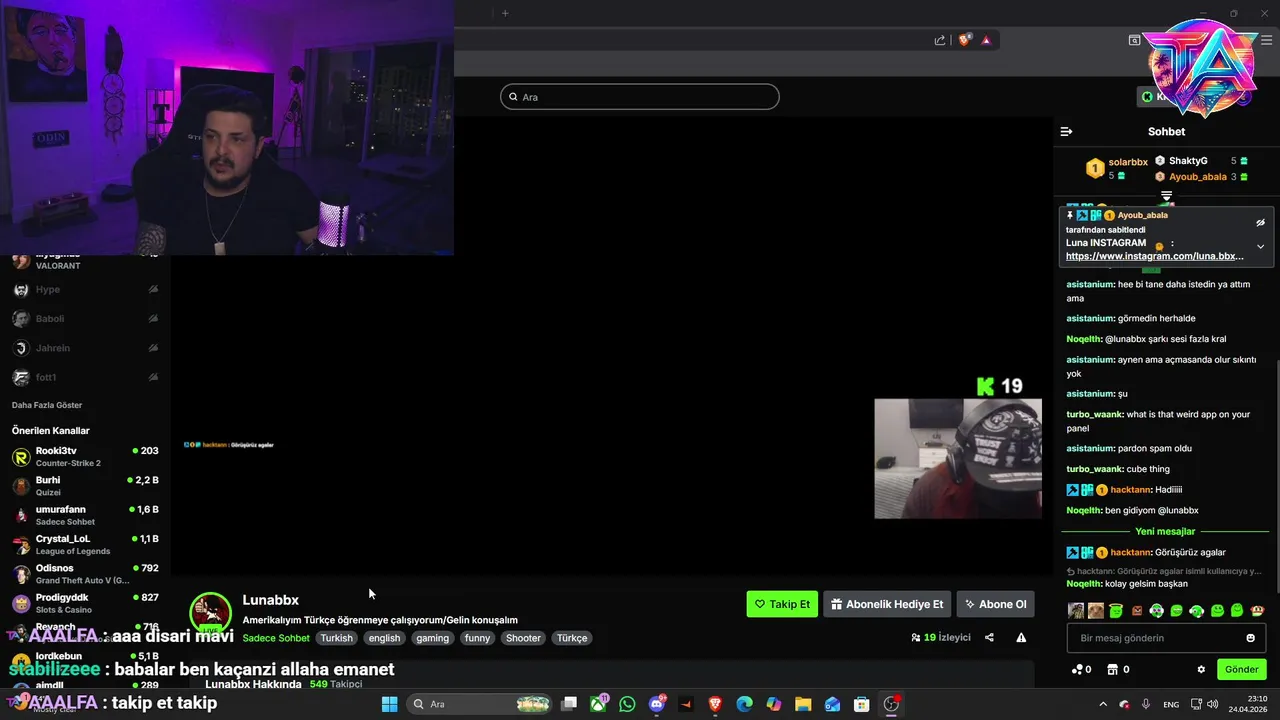Screen dimensions: 1280x720
Task: Open the pinned Instagram link
Action: 1154,256
